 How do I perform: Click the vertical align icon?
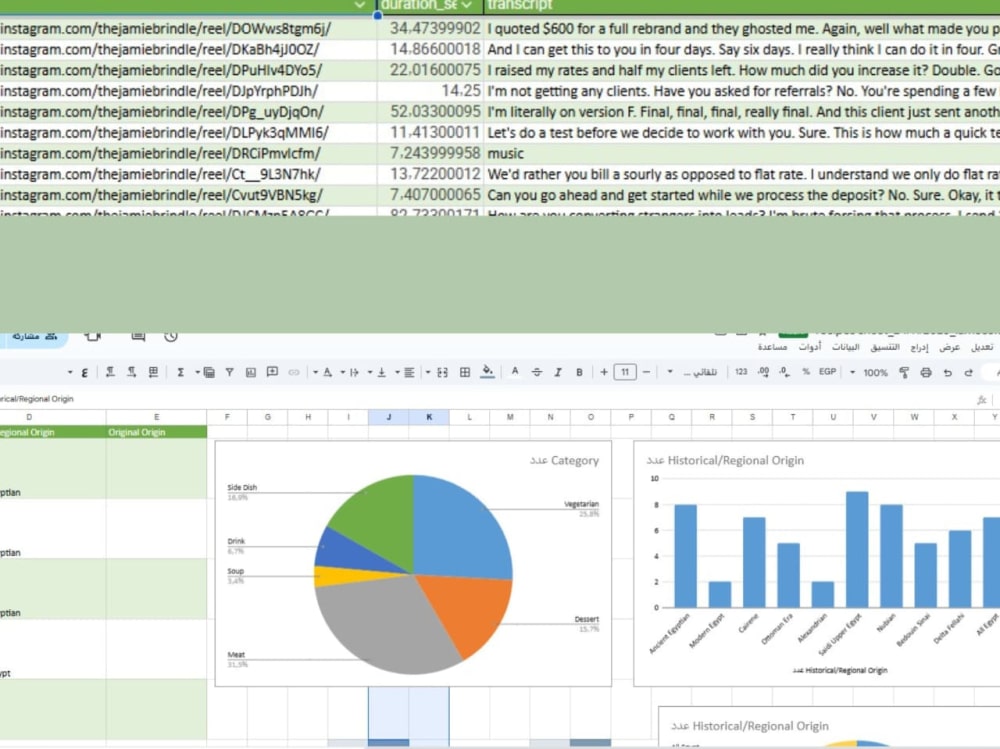pos(381,372)
